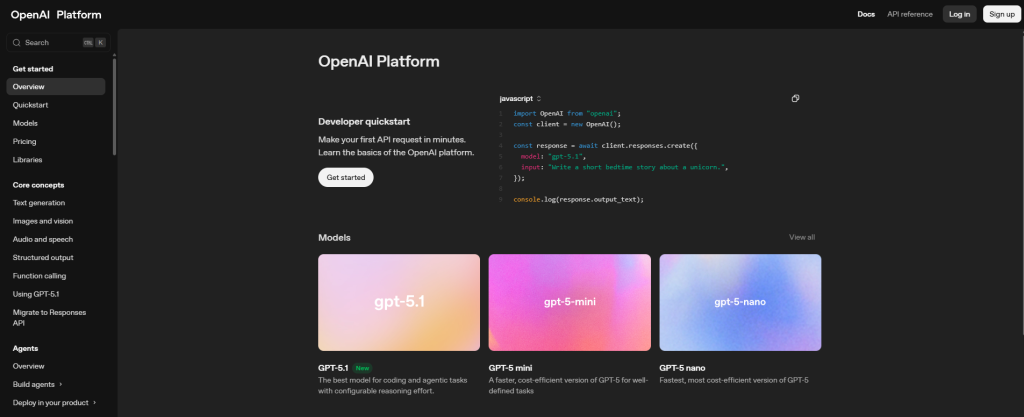The image size is (1024, 417).
Task: Click the Log in button
Action: tap(959, 14)
